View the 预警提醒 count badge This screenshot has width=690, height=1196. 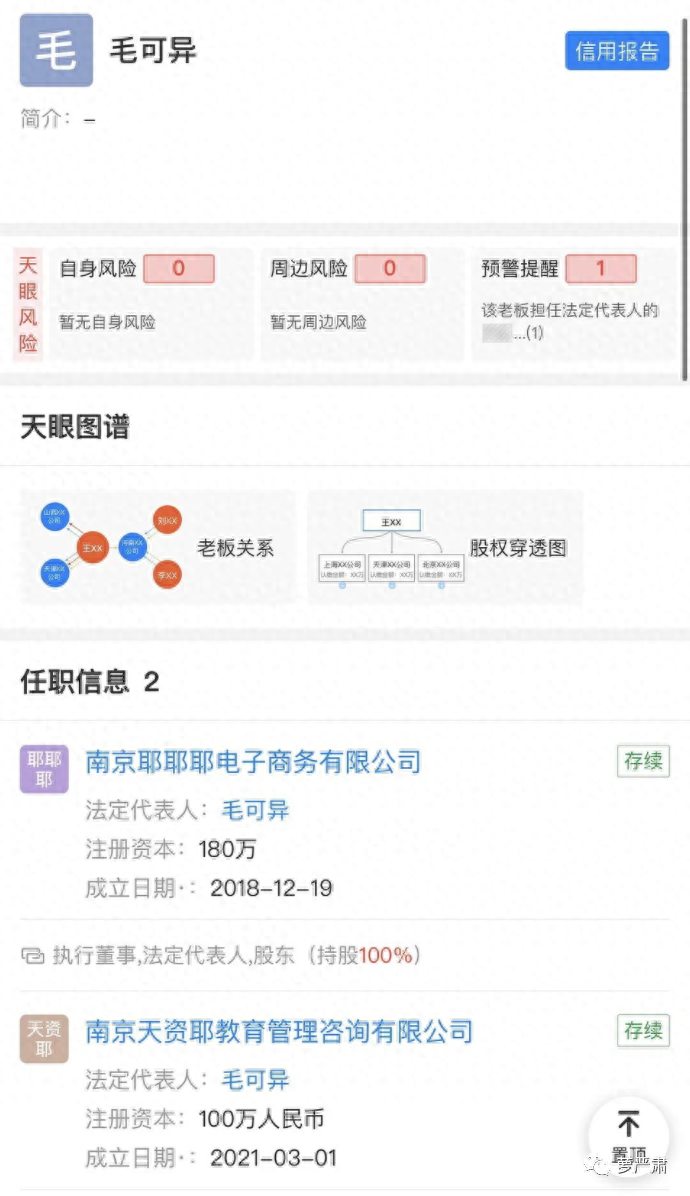coord(600,269)
